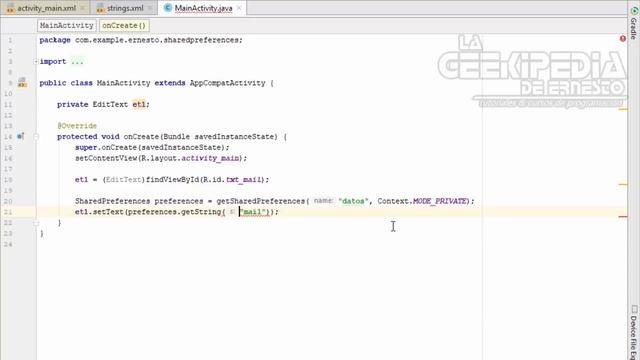Click getSharedPreferences method call

coord(260,201)
